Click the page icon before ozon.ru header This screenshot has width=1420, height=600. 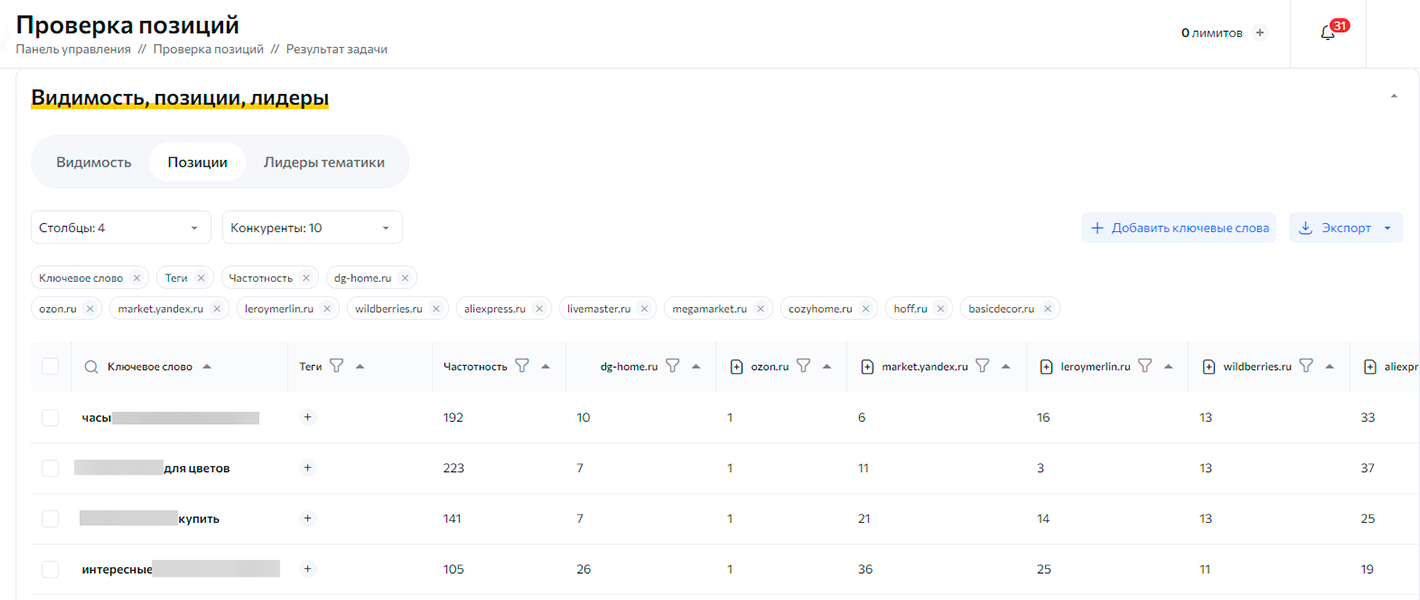[737, 367]
